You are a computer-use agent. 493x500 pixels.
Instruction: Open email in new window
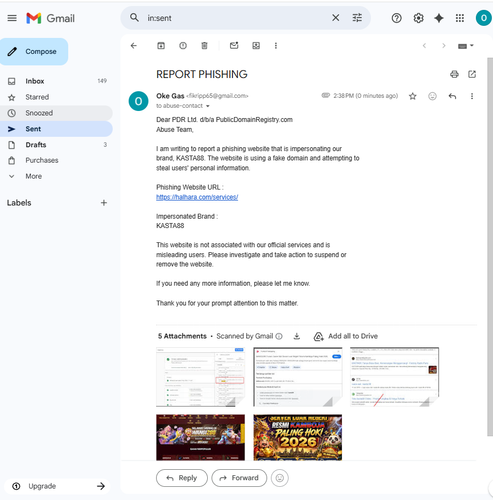(x=472, y=74)
